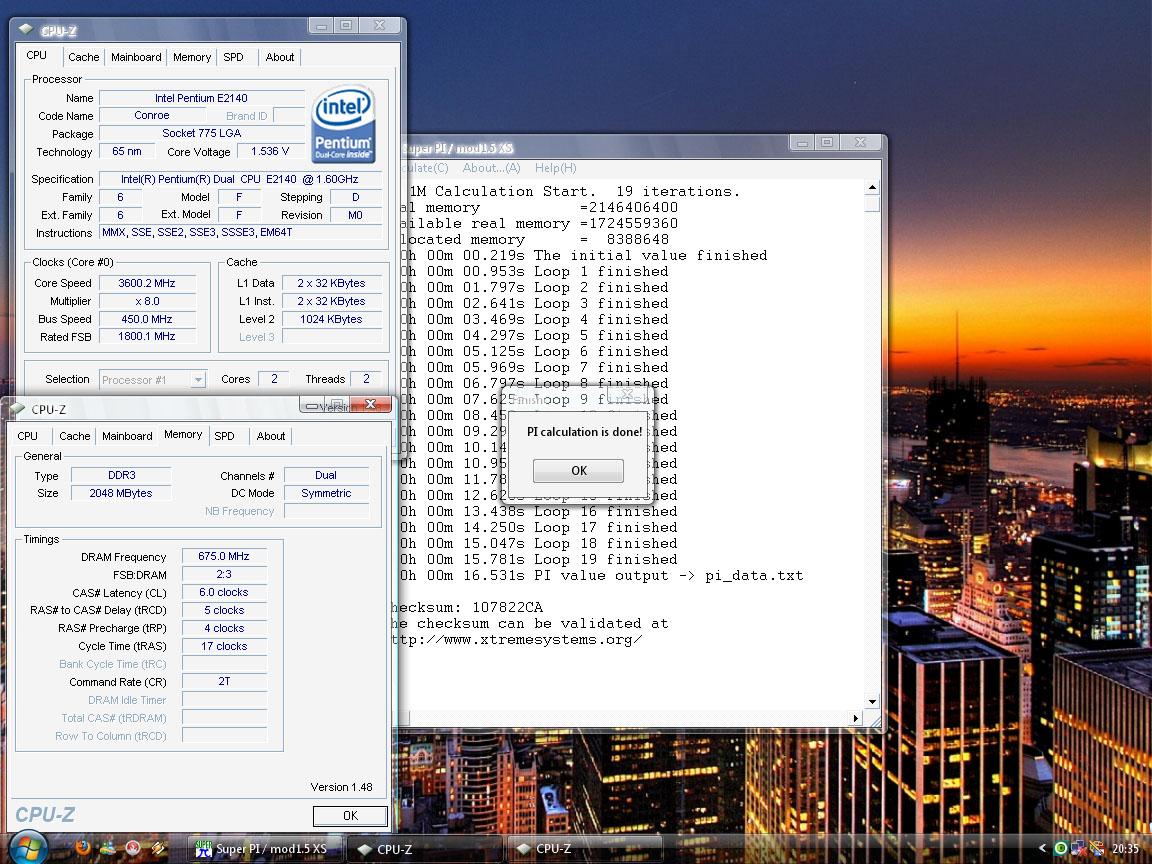The height and width of the screenshot is (864, 1152).
Task: Switch to Cache tab in lower CPU-Z window
Action: pos(75,436)
